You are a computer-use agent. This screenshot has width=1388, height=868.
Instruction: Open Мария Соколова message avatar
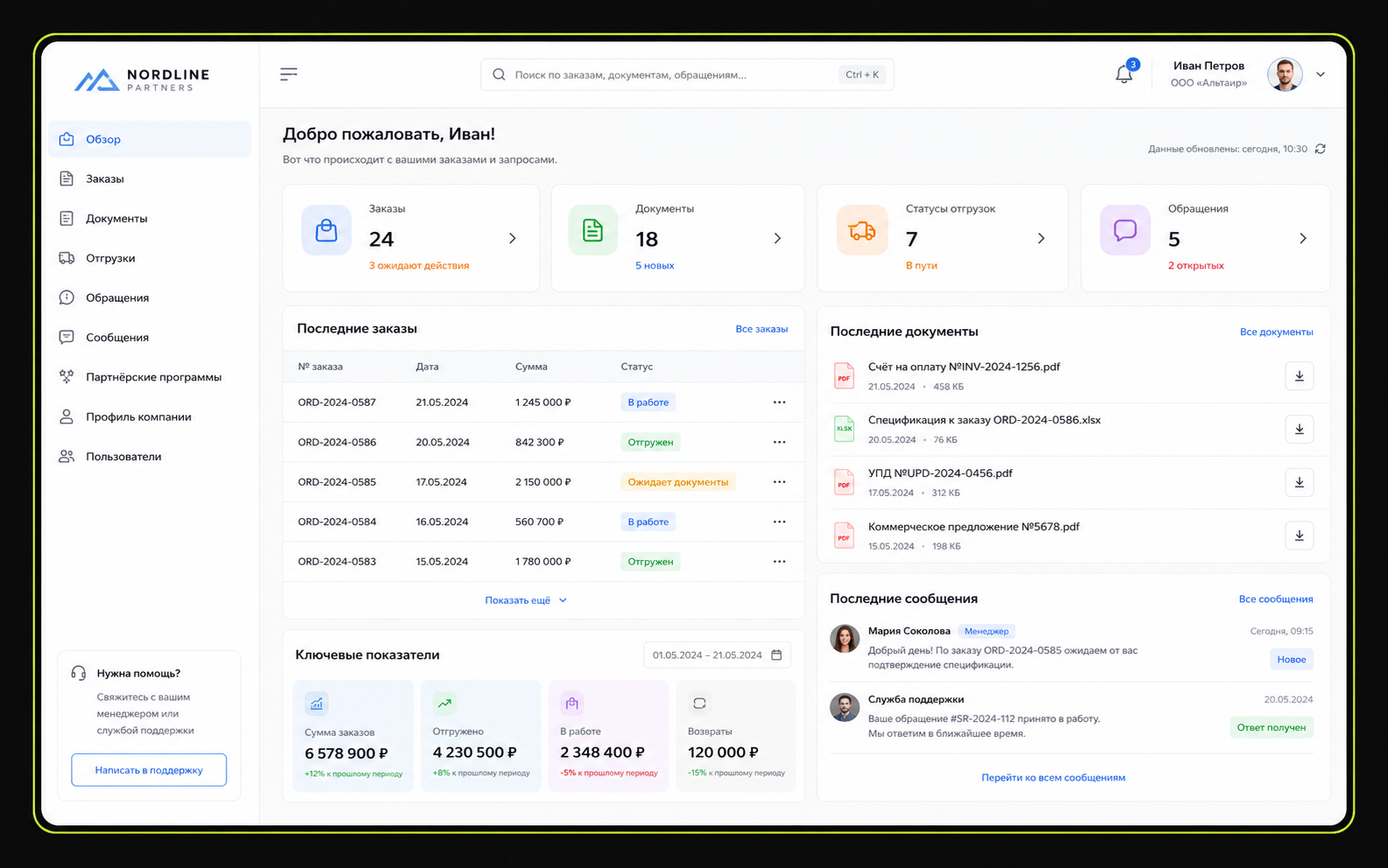845,639
